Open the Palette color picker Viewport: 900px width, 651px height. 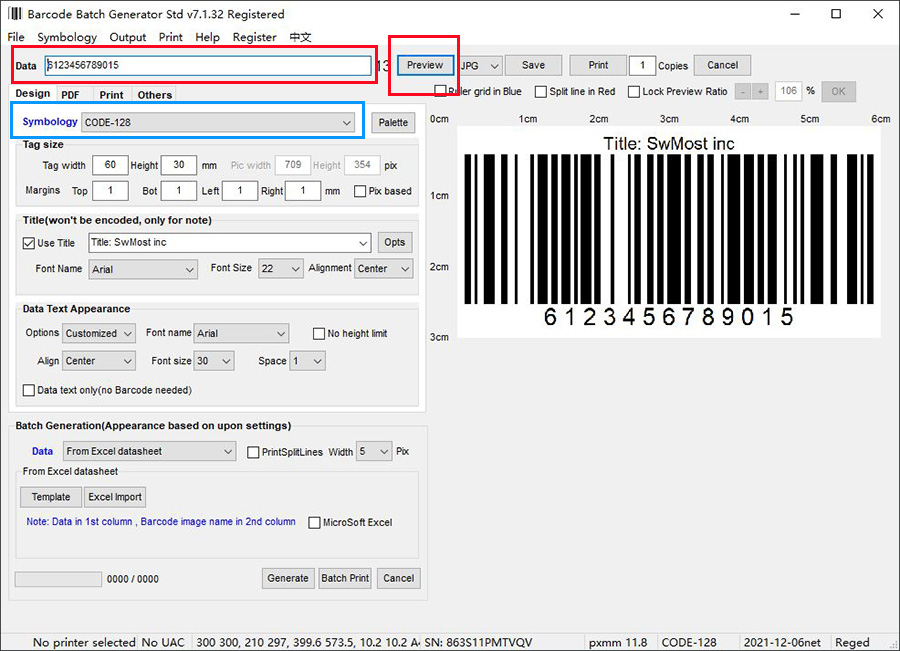coord(393,122)
